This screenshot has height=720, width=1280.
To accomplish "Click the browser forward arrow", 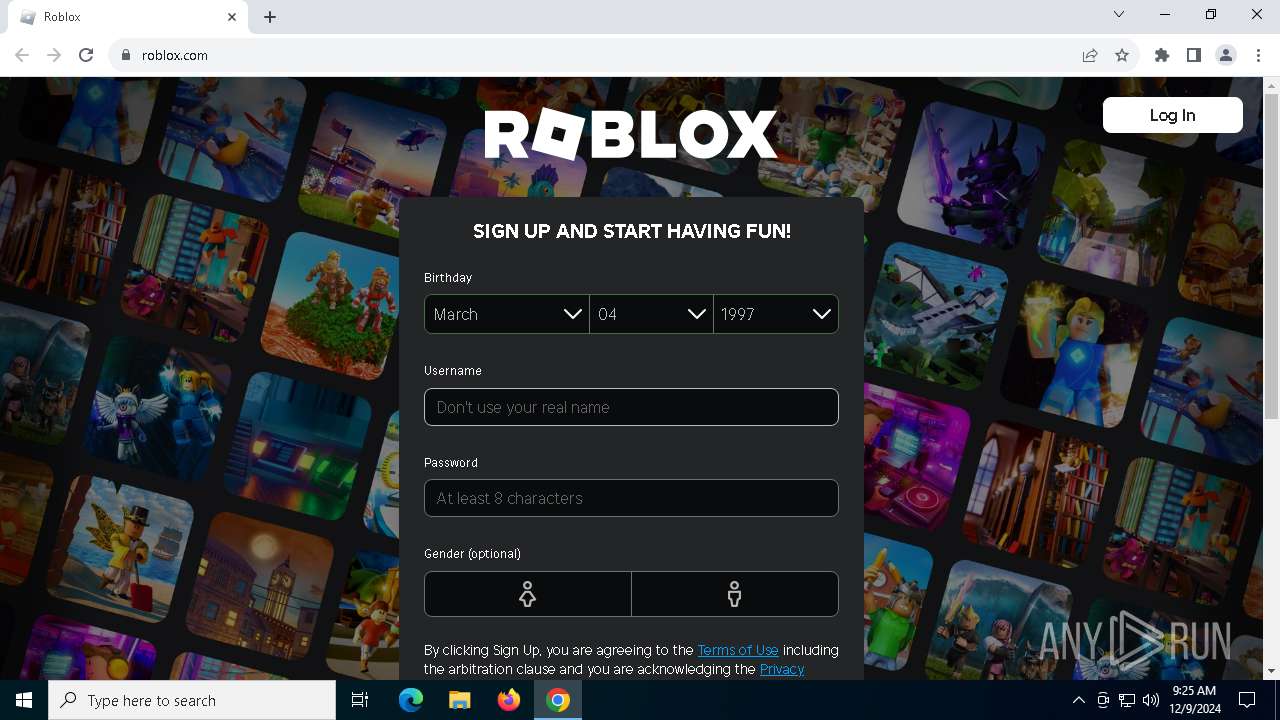I will tap(54, 55).
